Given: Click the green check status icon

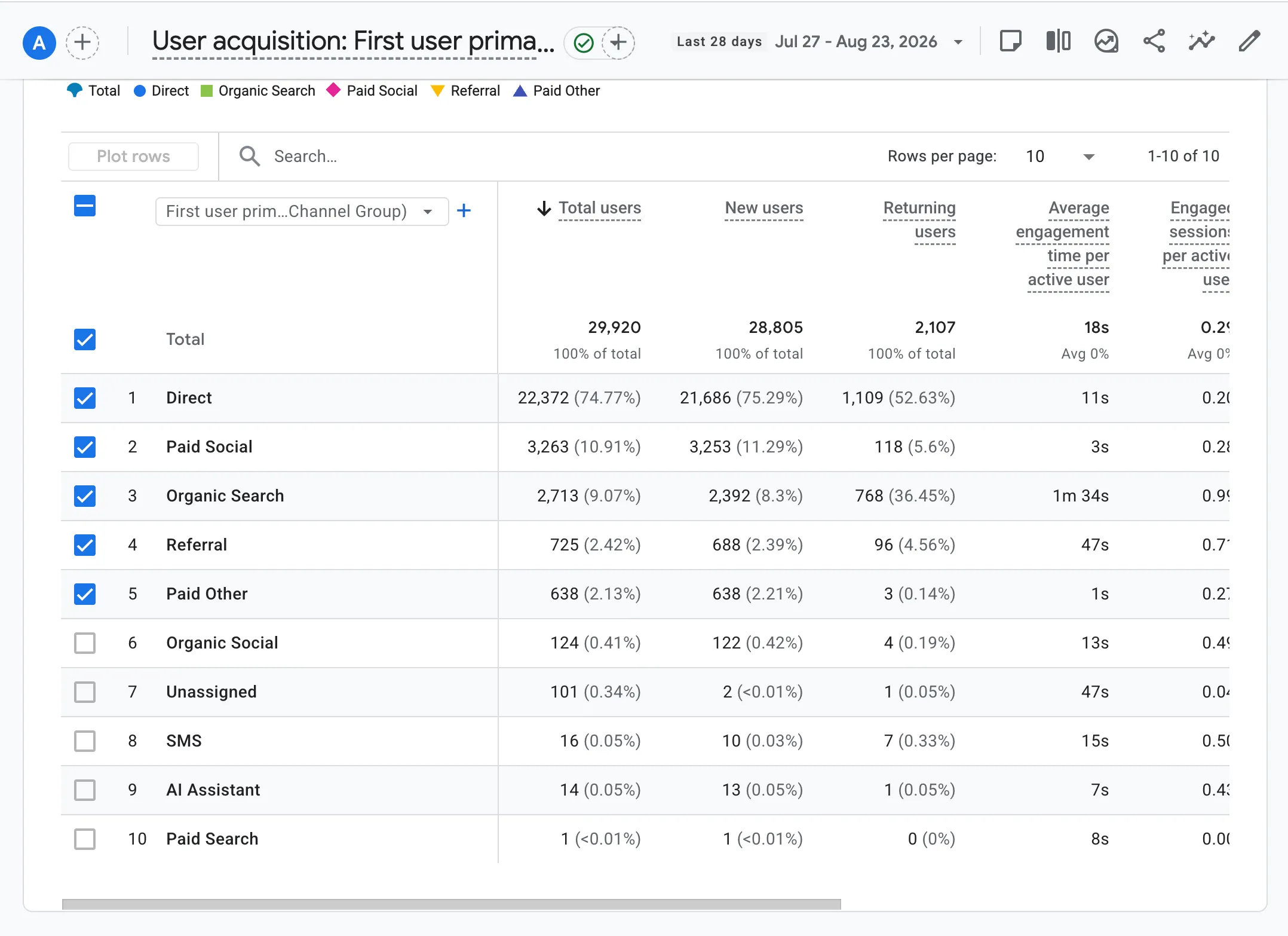Looking at the screenshot, I should pos(584,42).
